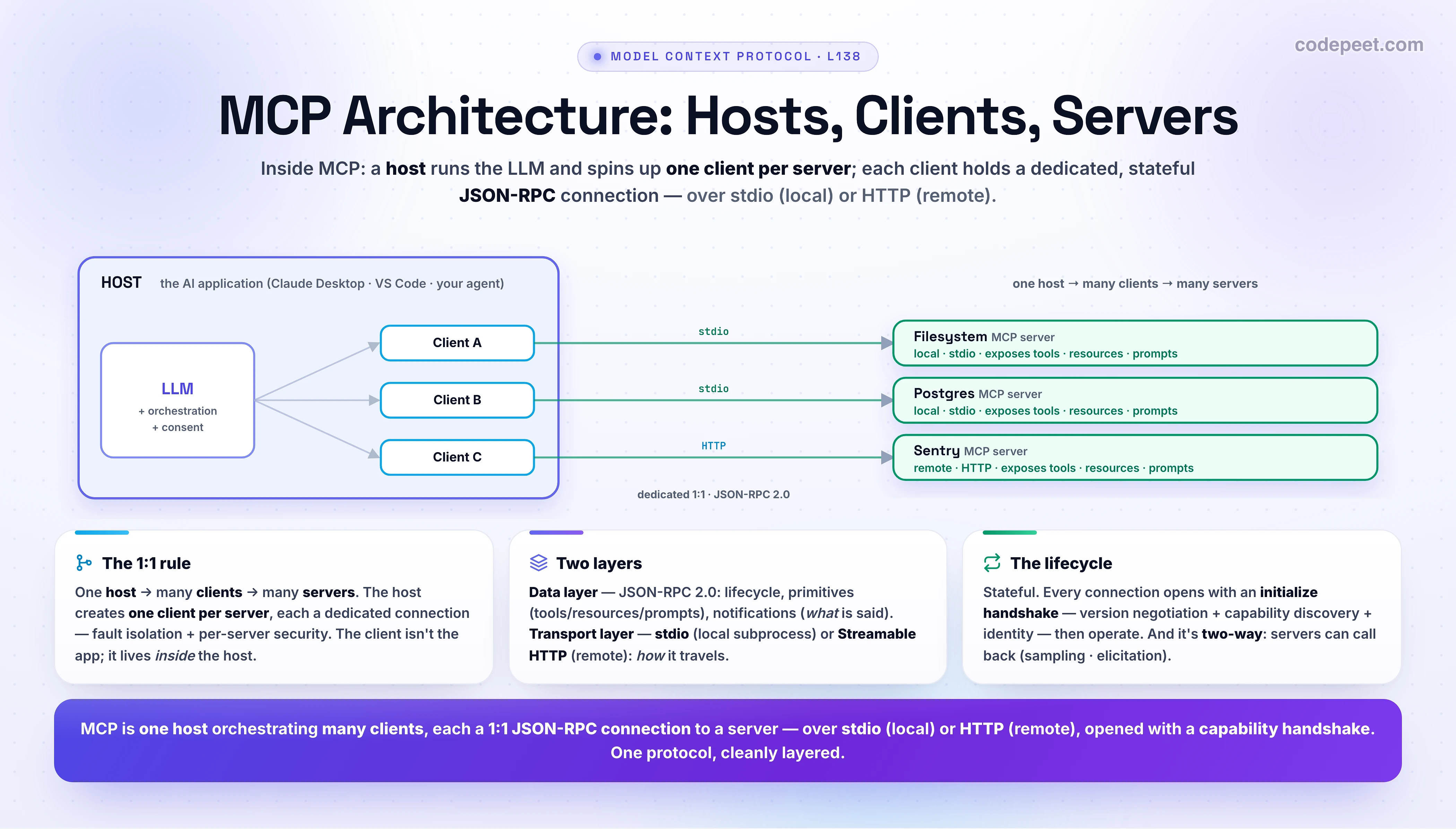Click the loop arrows icon beside The lifecycle
This screenshot has height=829, width=1456.
(991, 562)
